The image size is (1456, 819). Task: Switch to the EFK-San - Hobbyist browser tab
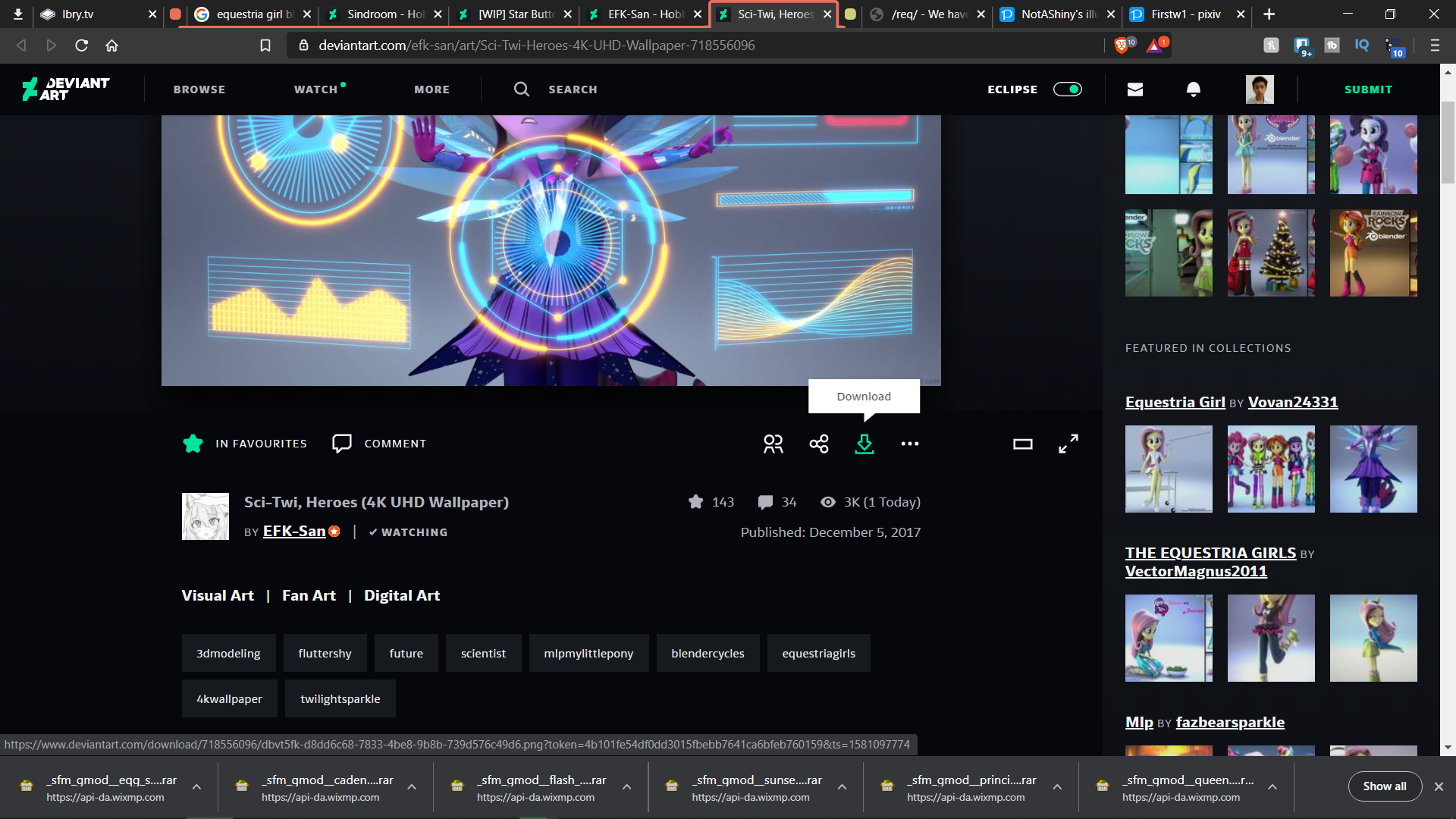point(644,14)
